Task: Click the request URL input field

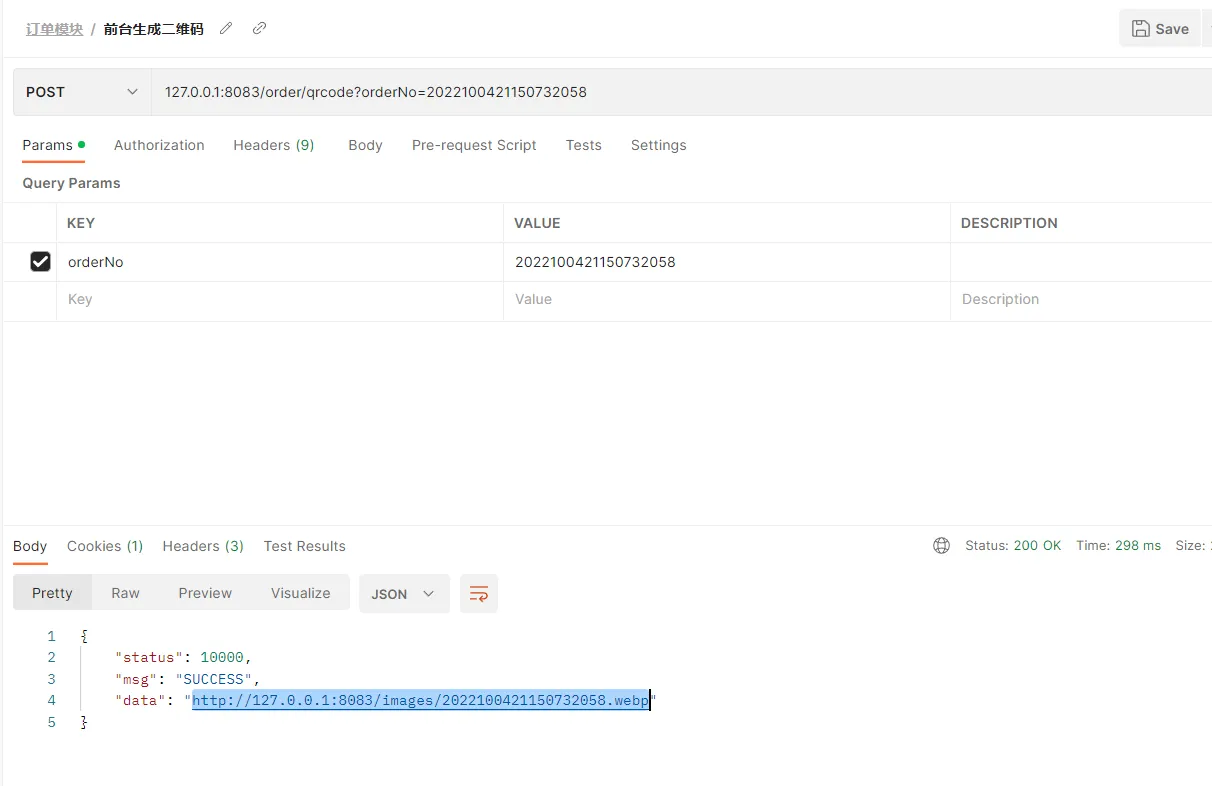Action: click(x=680, y=92)
